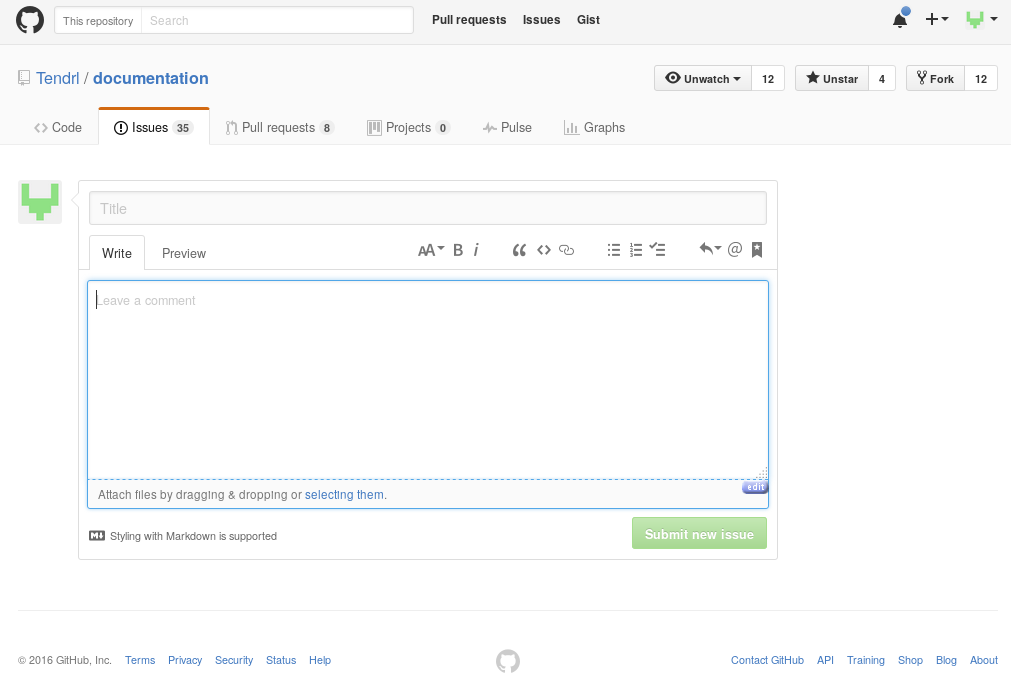The image size is (1011, 689).
Task: Open the Help footer link
Action: (320, 661)
